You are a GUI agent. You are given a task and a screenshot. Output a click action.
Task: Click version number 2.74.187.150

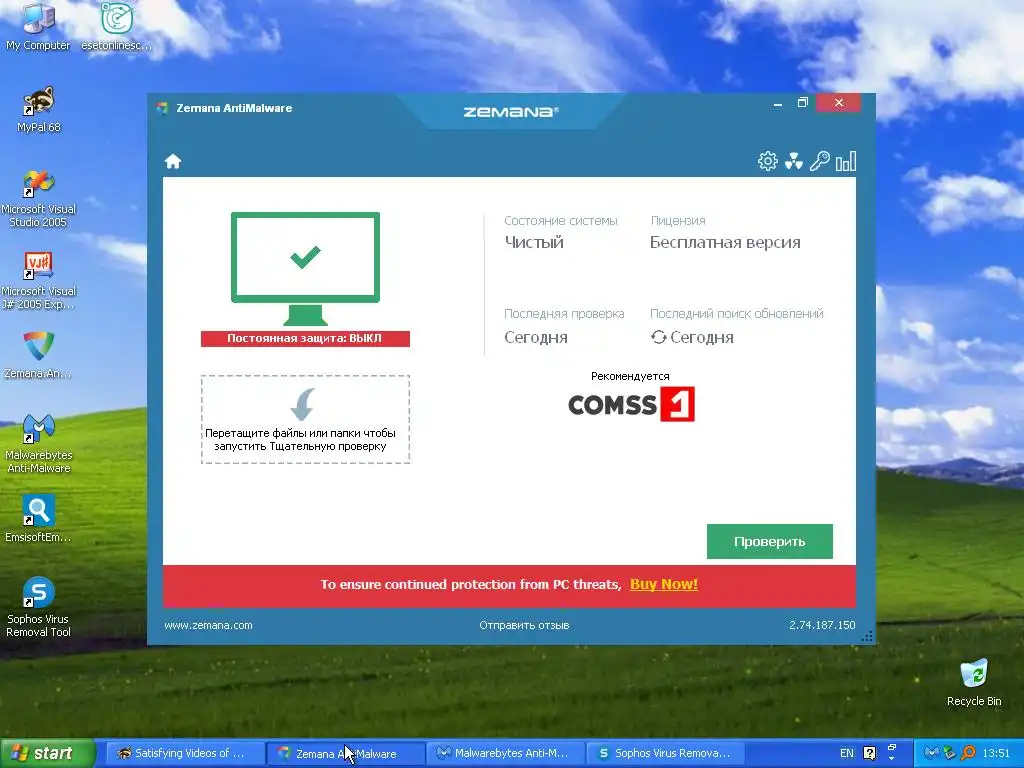(x=822, y=625)
